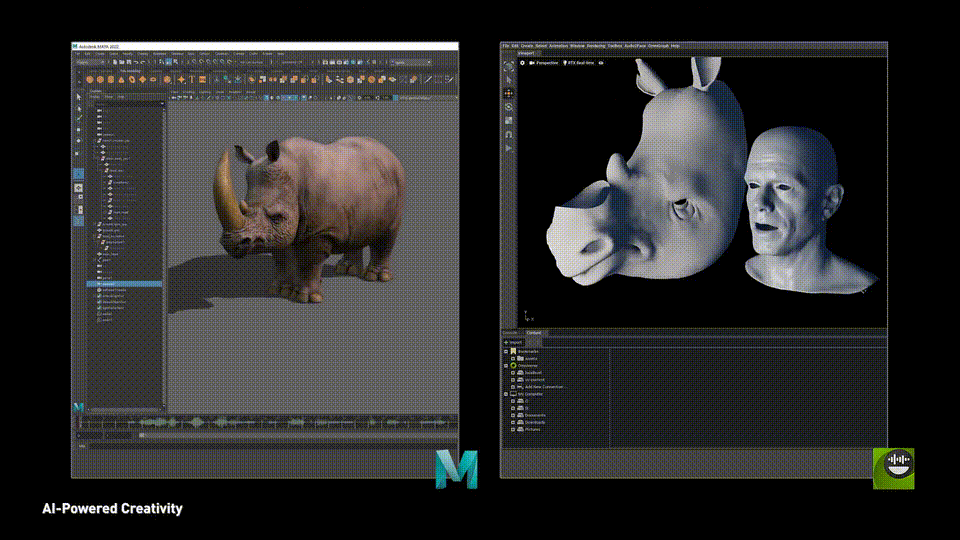Click the Import button in Content panel
Viewport: 960px width, 540px height.
coord(512,342)
